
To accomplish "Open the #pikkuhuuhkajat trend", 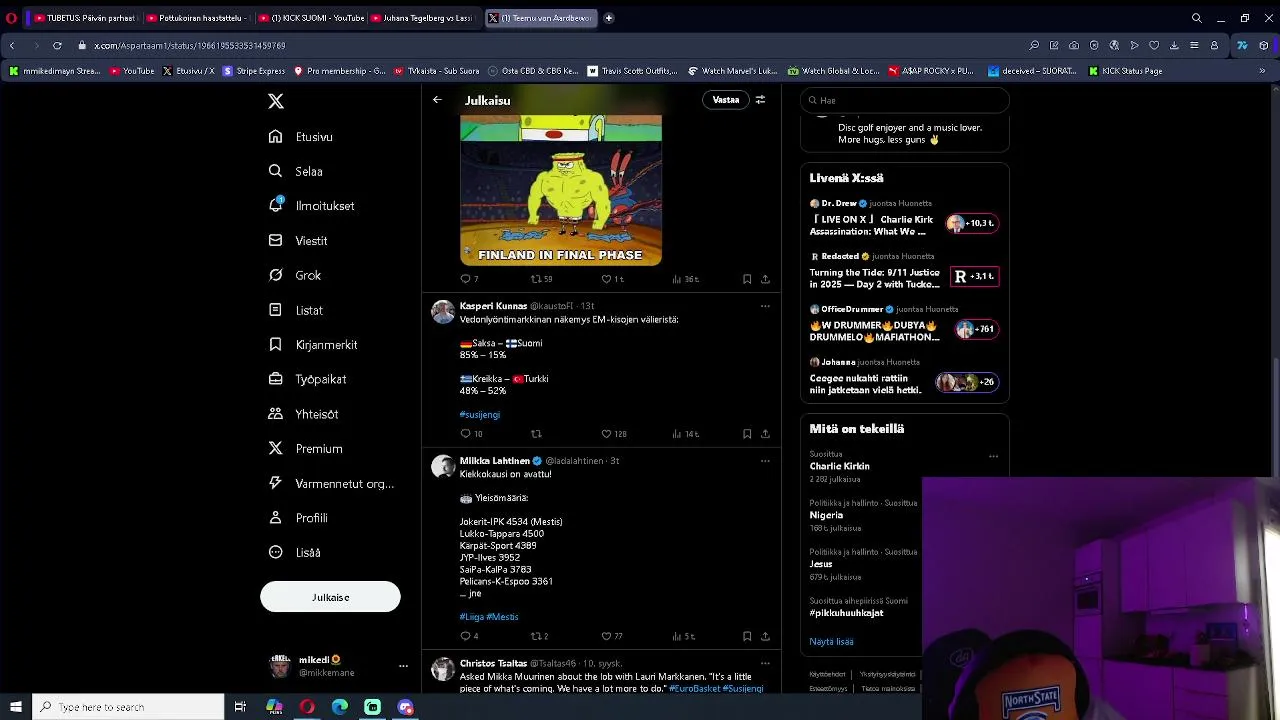I will [x=846, y=613].
